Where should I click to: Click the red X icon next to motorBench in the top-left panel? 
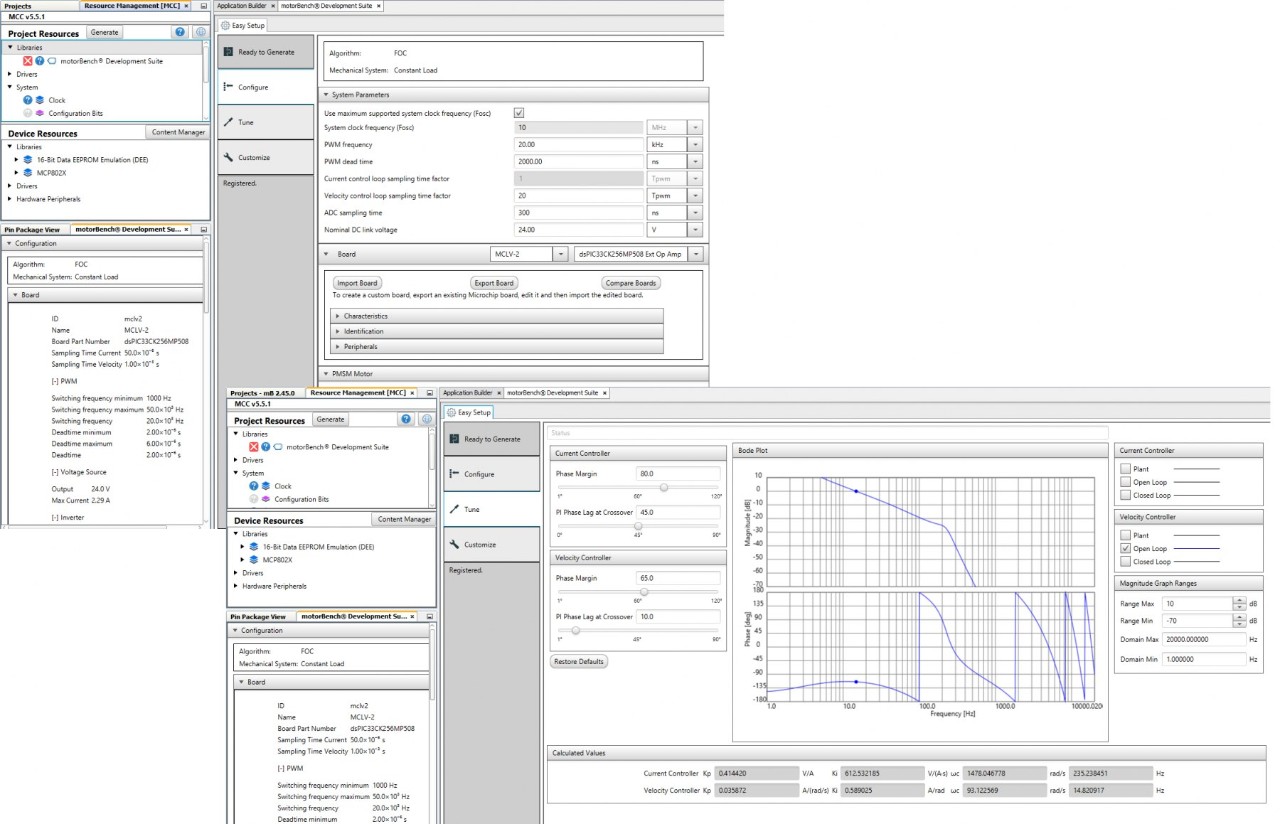coord(28,61)
